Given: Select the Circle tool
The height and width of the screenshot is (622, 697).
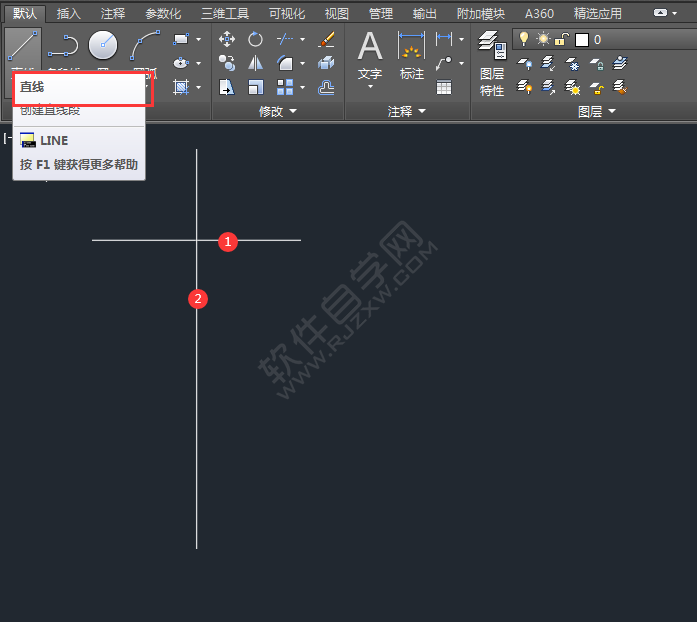Looking at the screenshot, I should click(103, 46).
